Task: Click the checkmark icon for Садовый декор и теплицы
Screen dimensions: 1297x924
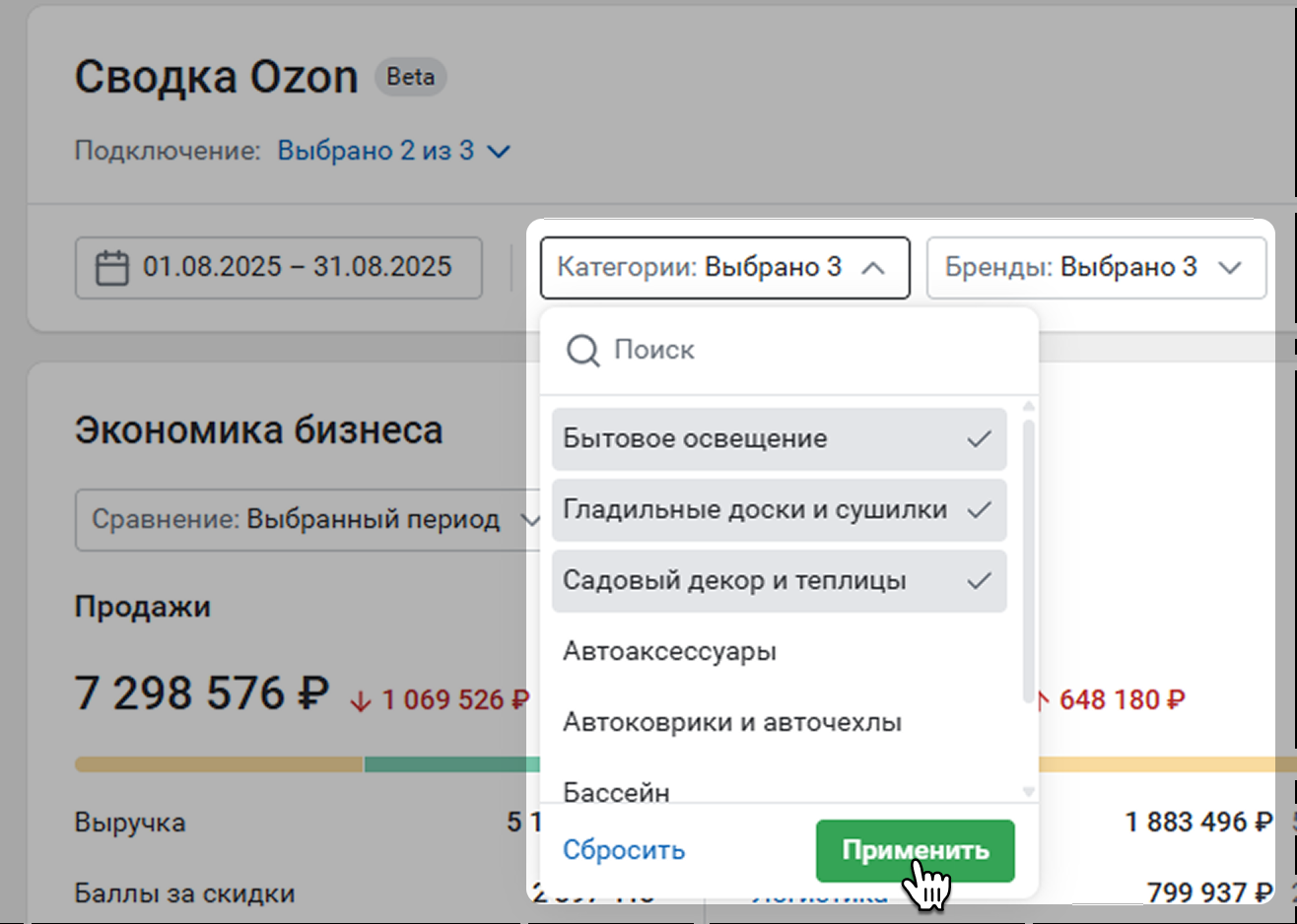Action: tap(979, 581)
